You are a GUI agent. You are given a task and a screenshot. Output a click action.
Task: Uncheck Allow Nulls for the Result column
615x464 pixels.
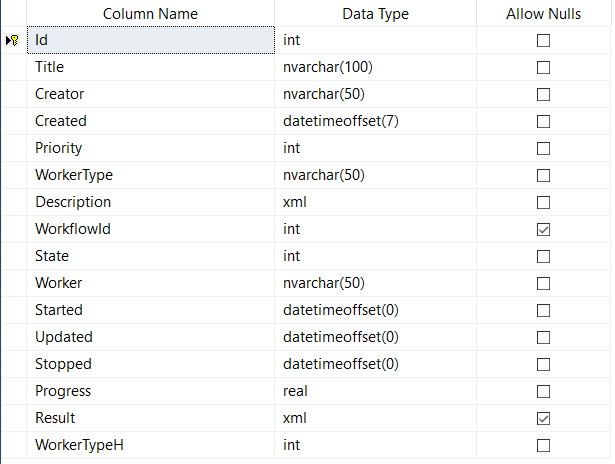[x=544, y=418]
